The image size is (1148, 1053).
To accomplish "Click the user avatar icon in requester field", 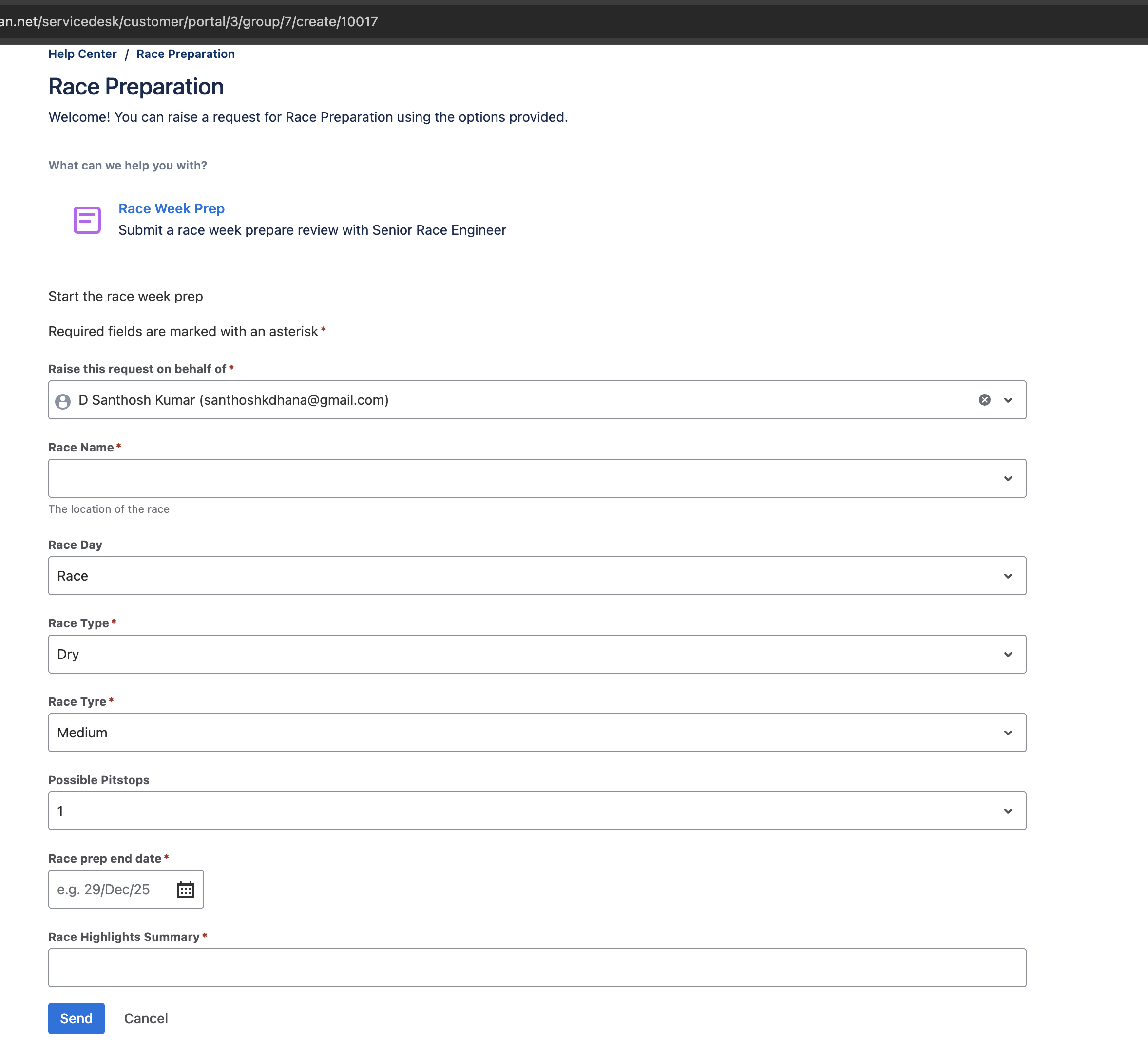I will 63,401.
